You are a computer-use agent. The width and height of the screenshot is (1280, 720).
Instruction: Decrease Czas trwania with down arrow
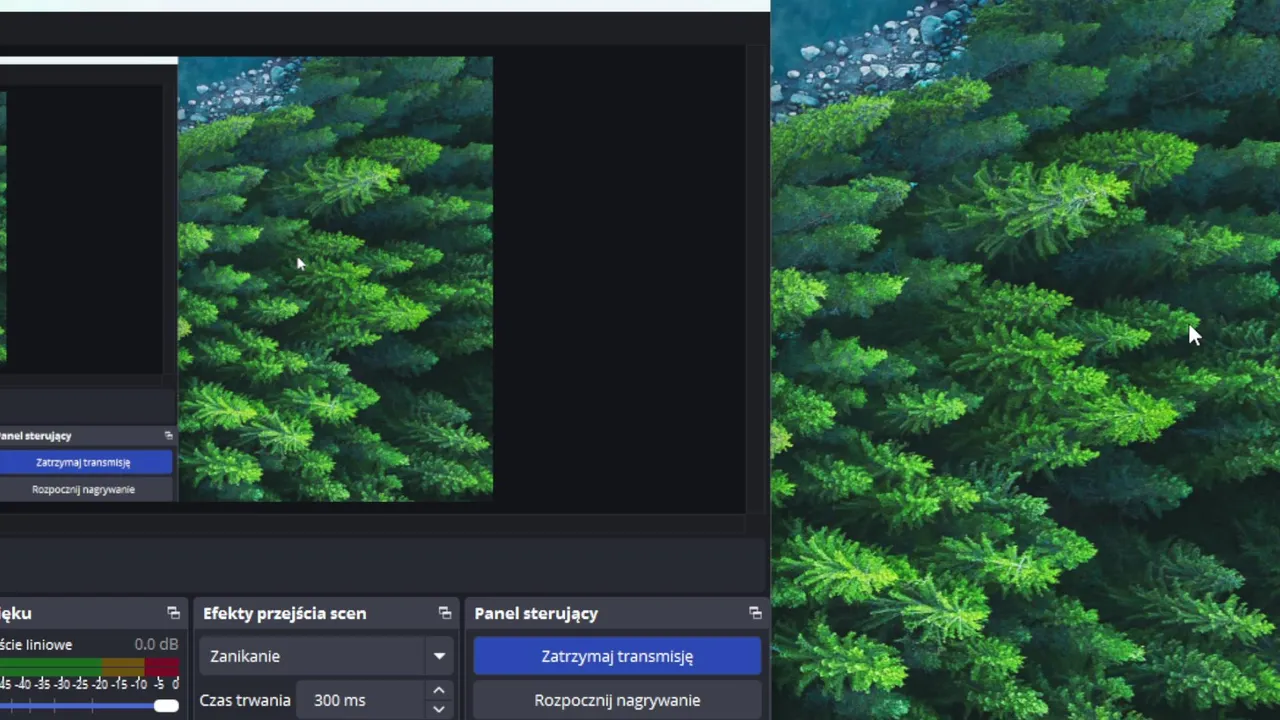coord(438,709)
